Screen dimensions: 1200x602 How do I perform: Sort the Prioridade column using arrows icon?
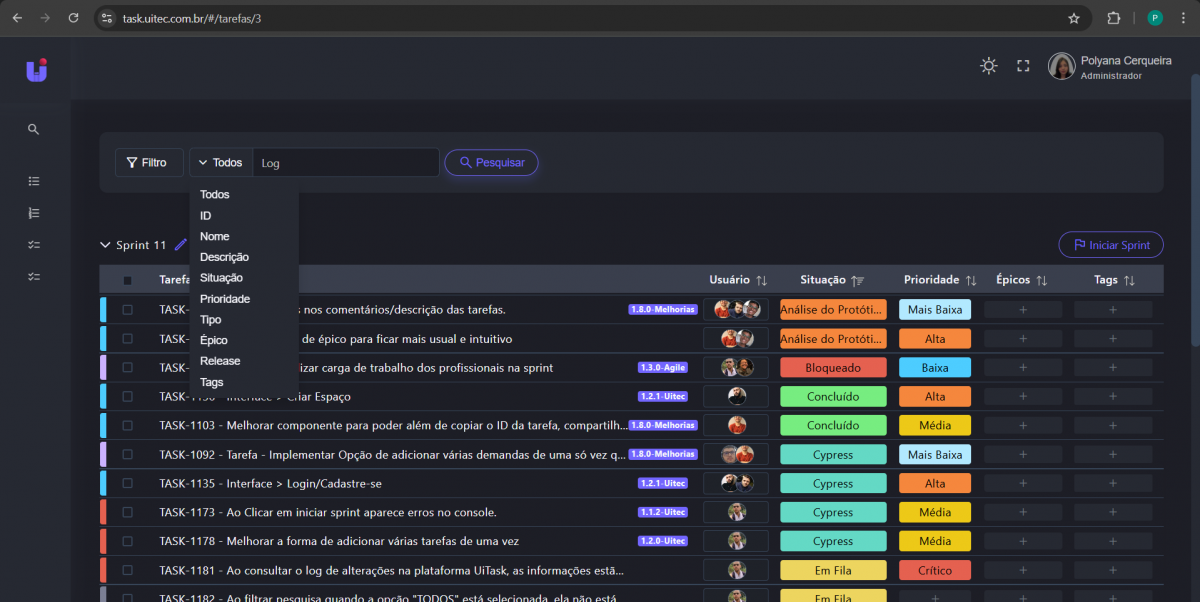(970, 281)
